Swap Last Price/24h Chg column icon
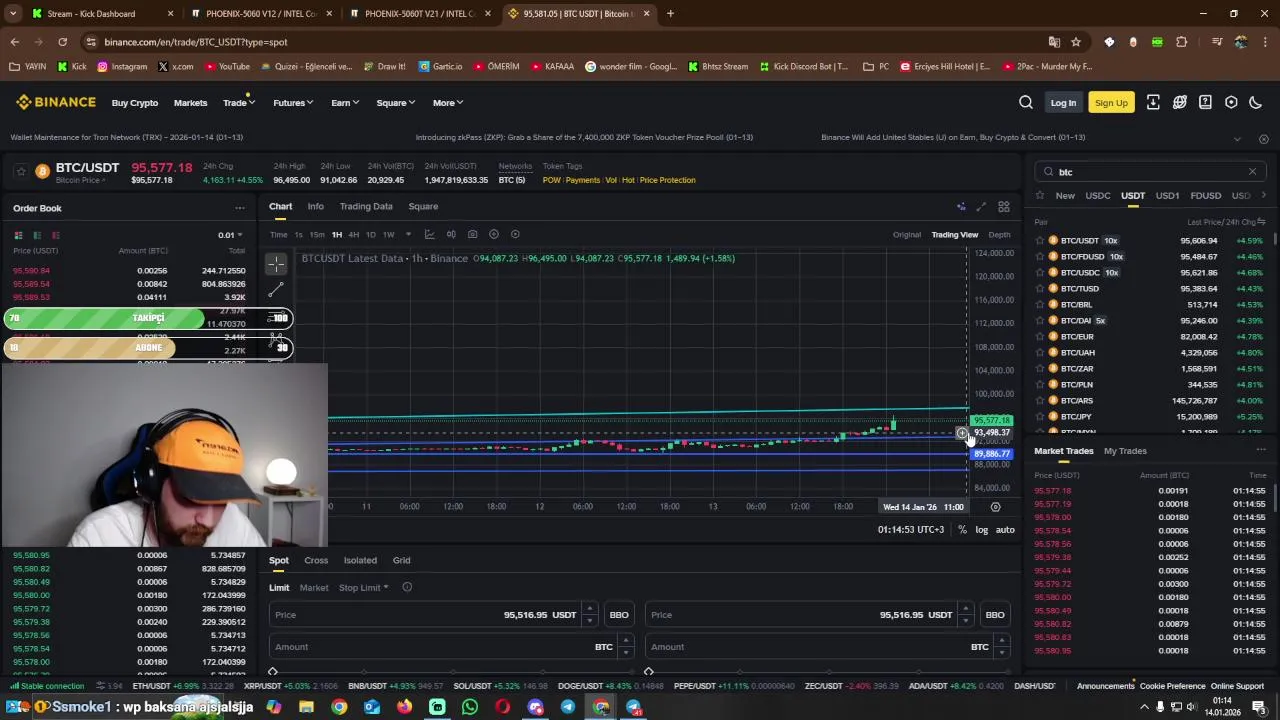This screenshot has height=720, width=1280. tap(1261, 222)
